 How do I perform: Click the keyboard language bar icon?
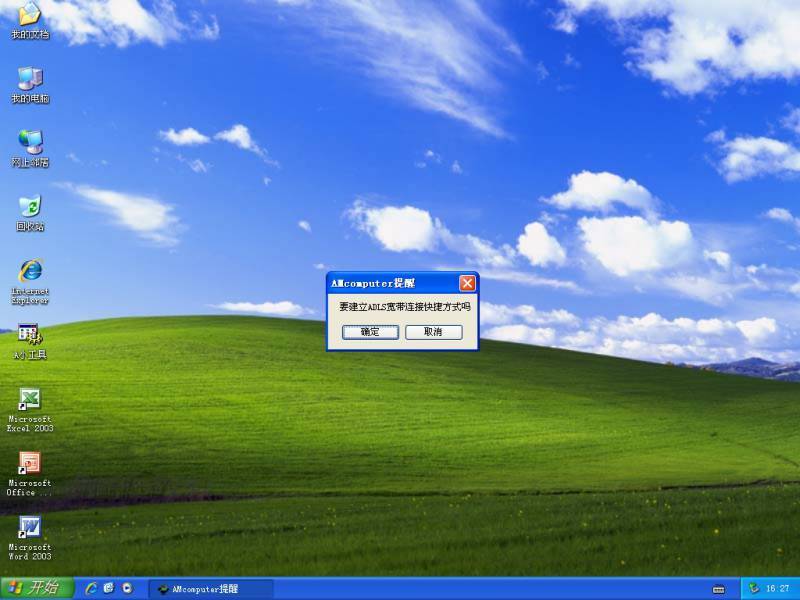tap(718, 590)
